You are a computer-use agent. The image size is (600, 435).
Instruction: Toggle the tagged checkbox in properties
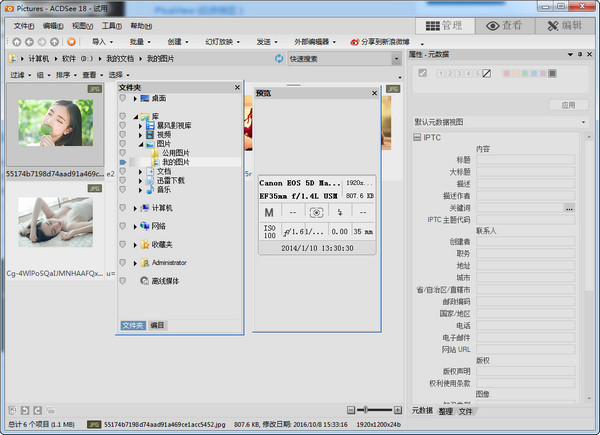(x=422, y=73)
